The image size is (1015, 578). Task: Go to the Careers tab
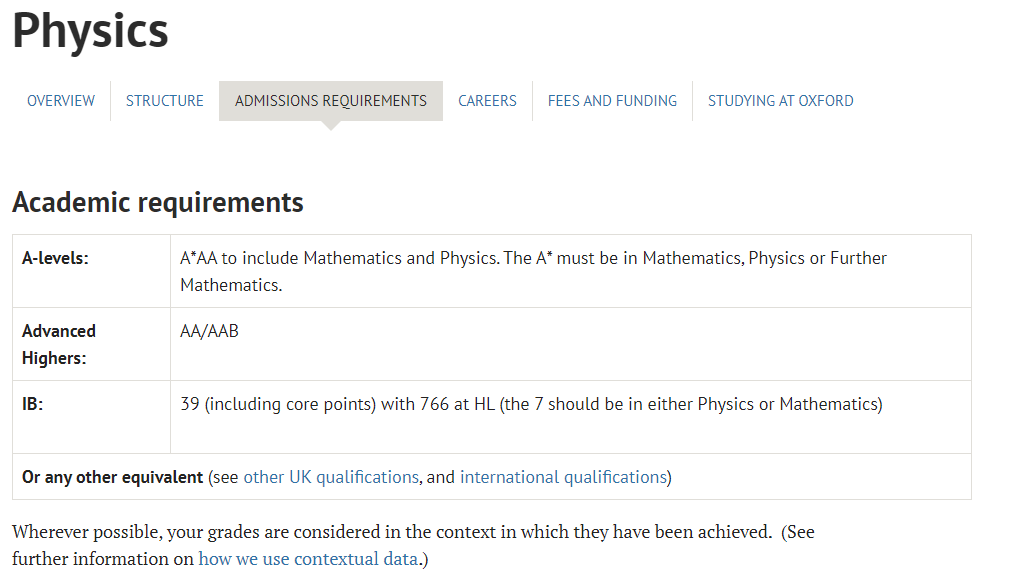click(487, 101)
